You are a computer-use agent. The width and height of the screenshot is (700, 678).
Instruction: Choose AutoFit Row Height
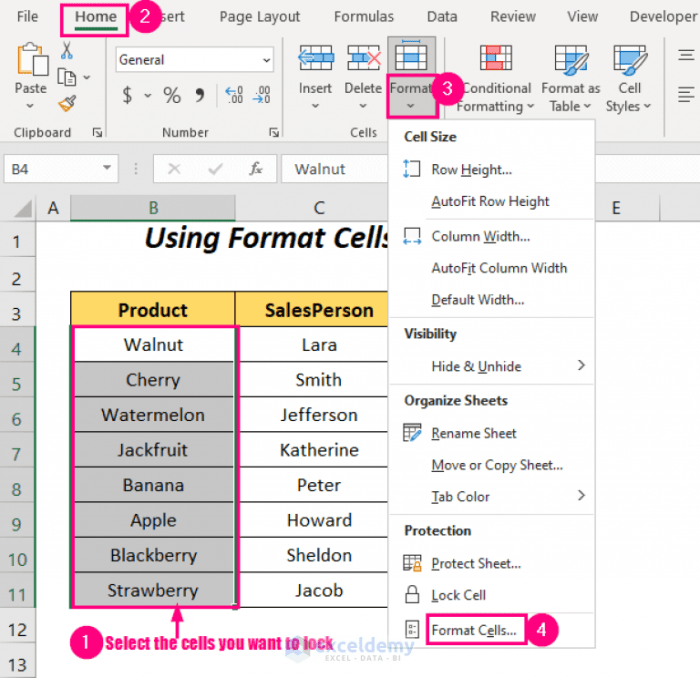(492, 201)
